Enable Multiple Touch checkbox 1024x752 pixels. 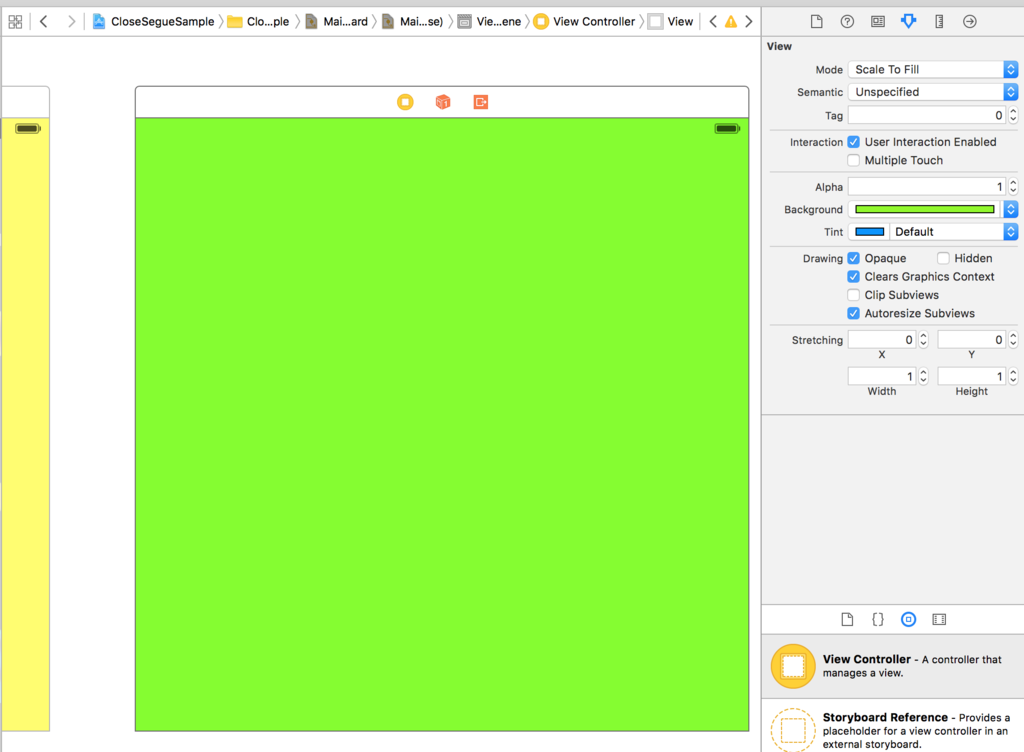853,160
